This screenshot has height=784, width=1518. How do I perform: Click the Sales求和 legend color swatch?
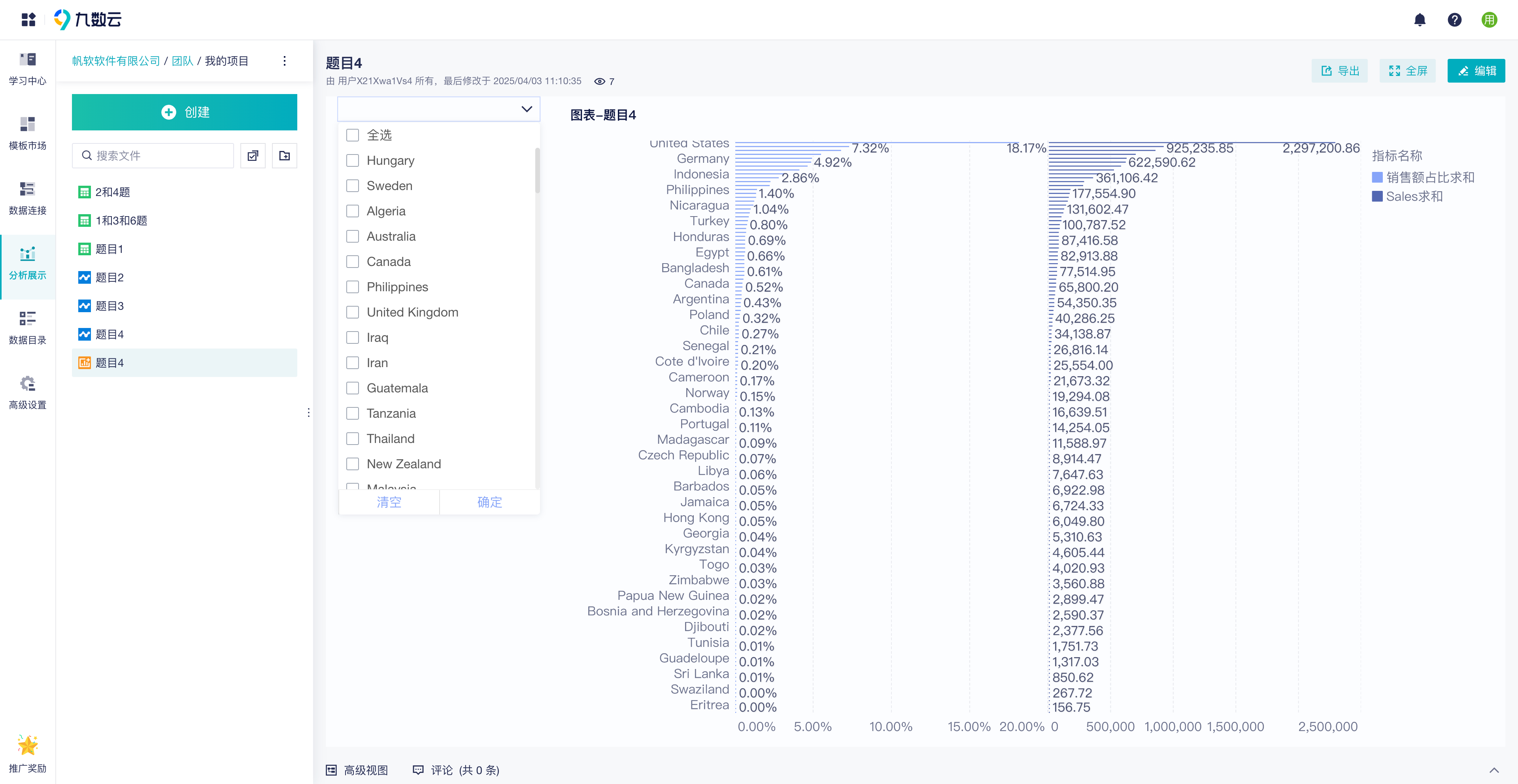pos(1377,196)
